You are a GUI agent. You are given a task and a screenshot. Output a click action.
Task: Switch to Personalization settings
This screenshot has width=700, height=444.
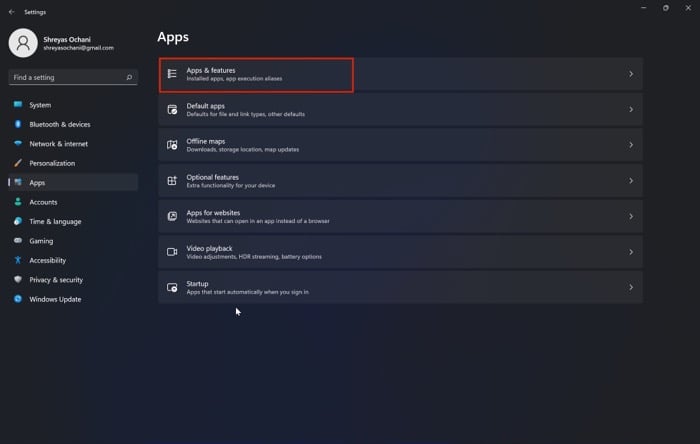pos(73,163)
